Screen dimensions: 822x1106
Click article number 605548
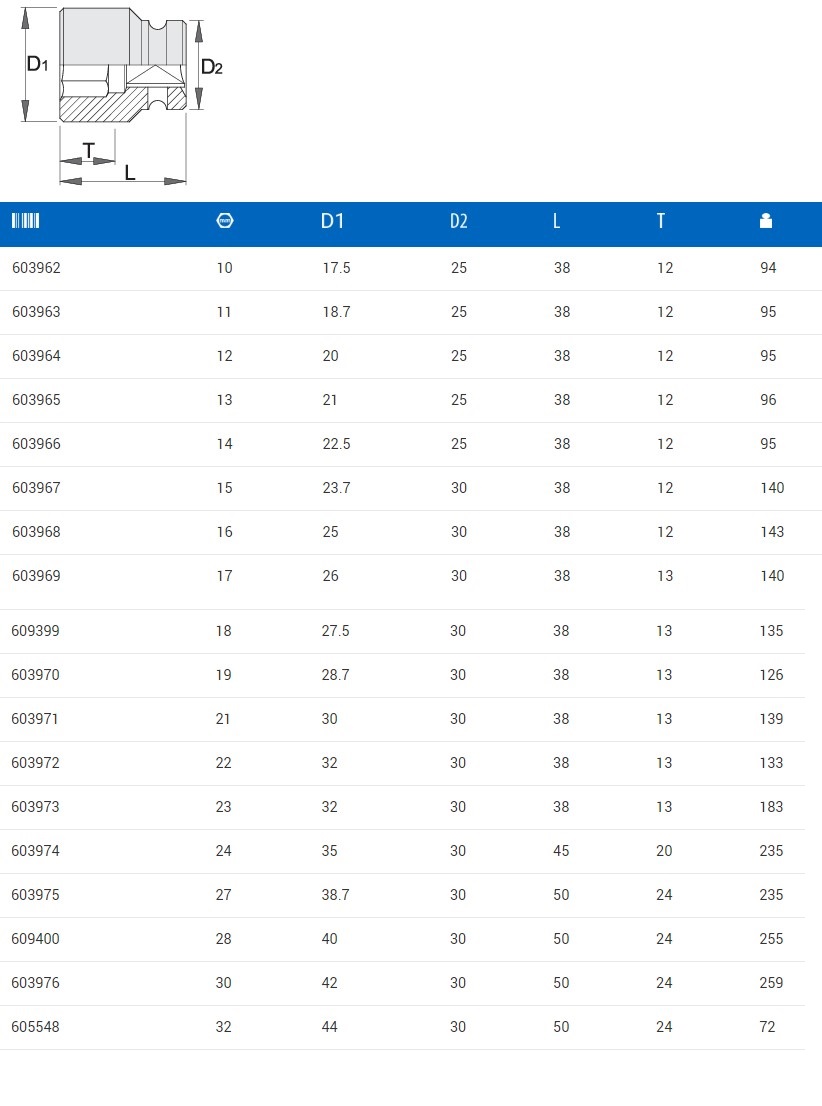click(35, 1027)
